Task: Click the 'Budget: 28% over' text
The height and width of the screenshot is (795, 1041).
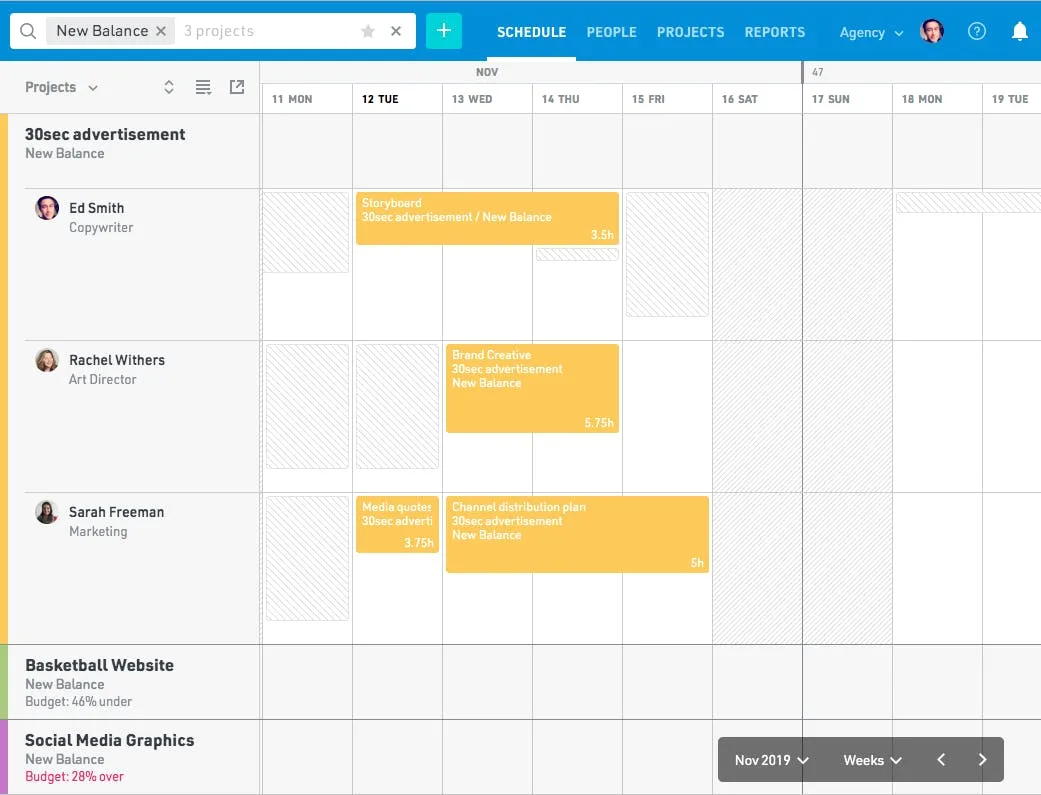Action: (x=74, y=776)
